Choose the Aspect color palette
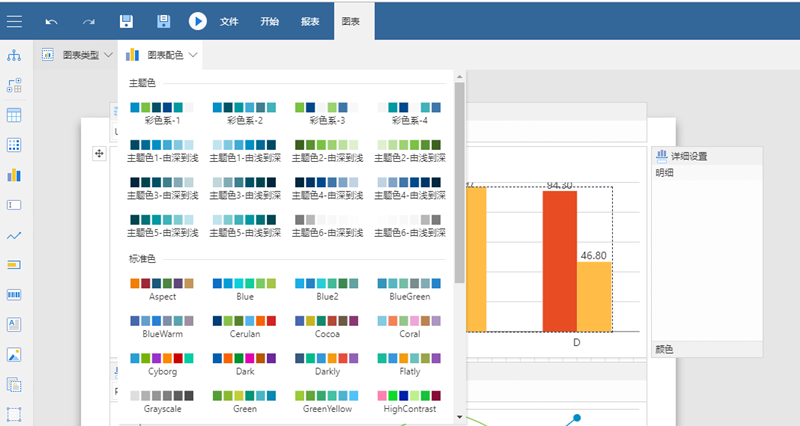800x426 pixels. coord(162,289)
